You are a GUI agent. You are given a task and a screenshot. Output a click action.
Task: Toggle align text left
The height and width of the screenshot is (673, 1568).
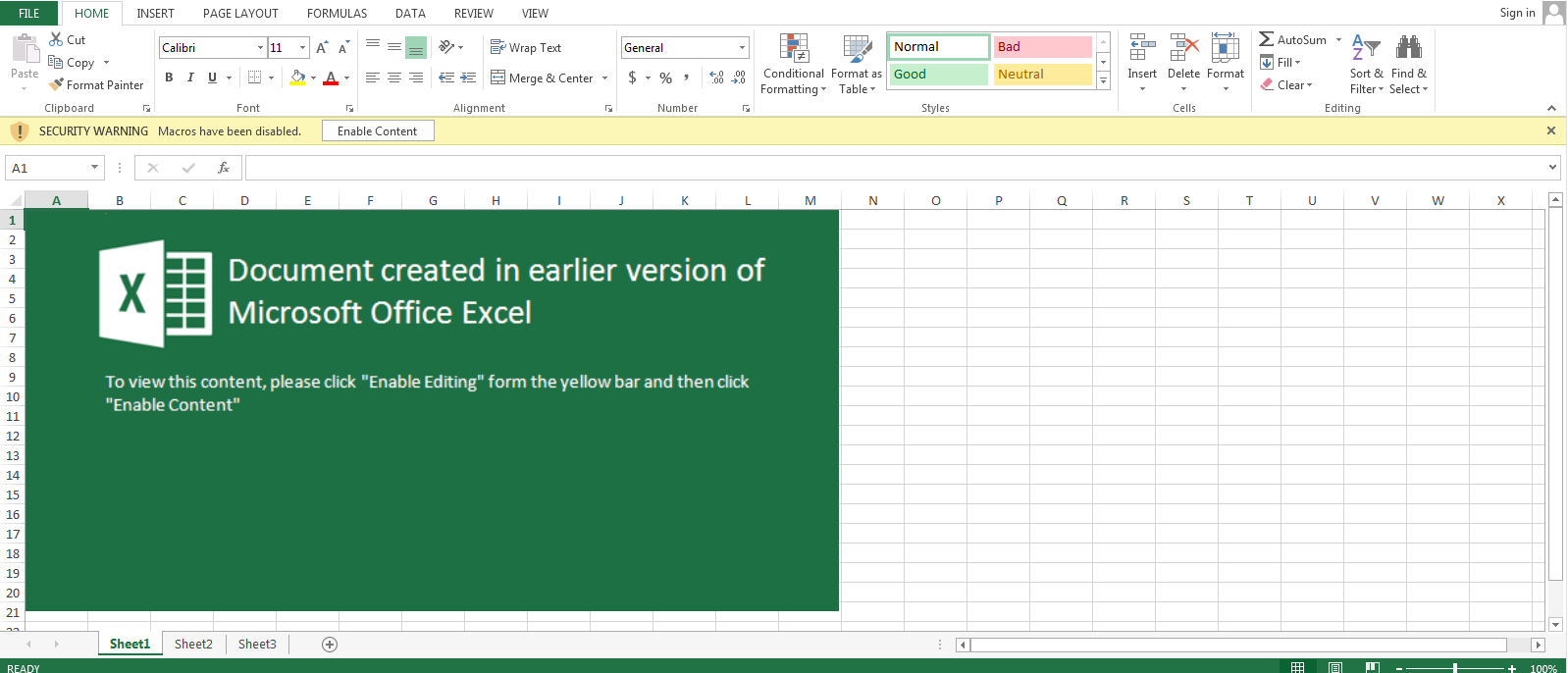pyautogui.click(x=373, y=78)
